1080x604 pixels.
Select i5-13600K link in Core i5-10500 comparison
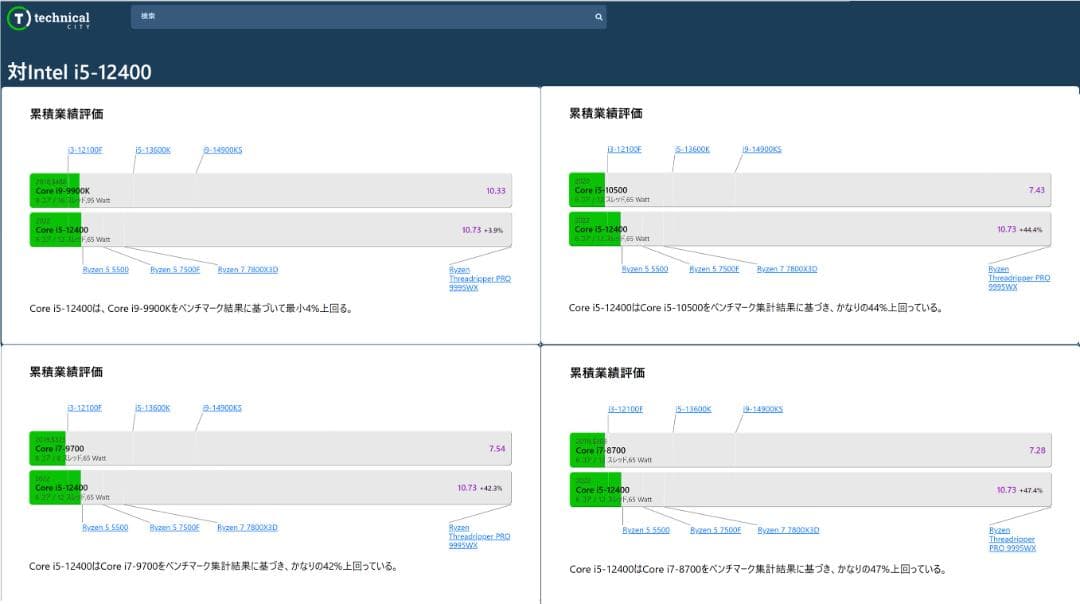coord(692,149)
